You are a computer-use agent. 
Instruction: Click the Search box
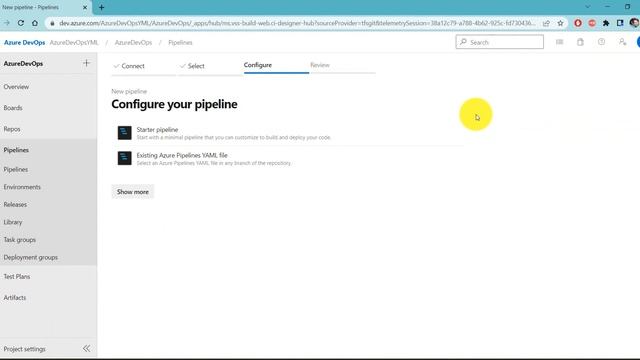tap(499, 42)
